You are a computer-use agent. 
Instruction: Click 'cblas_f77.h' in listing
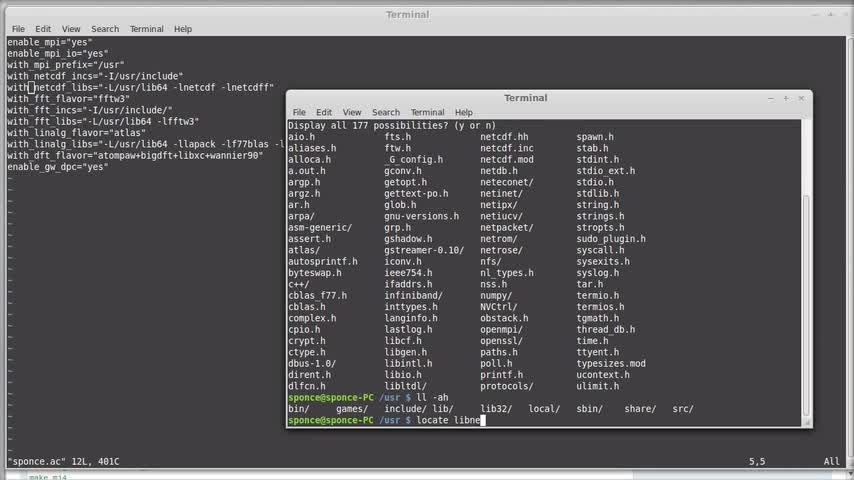click(x=318, y=295)
